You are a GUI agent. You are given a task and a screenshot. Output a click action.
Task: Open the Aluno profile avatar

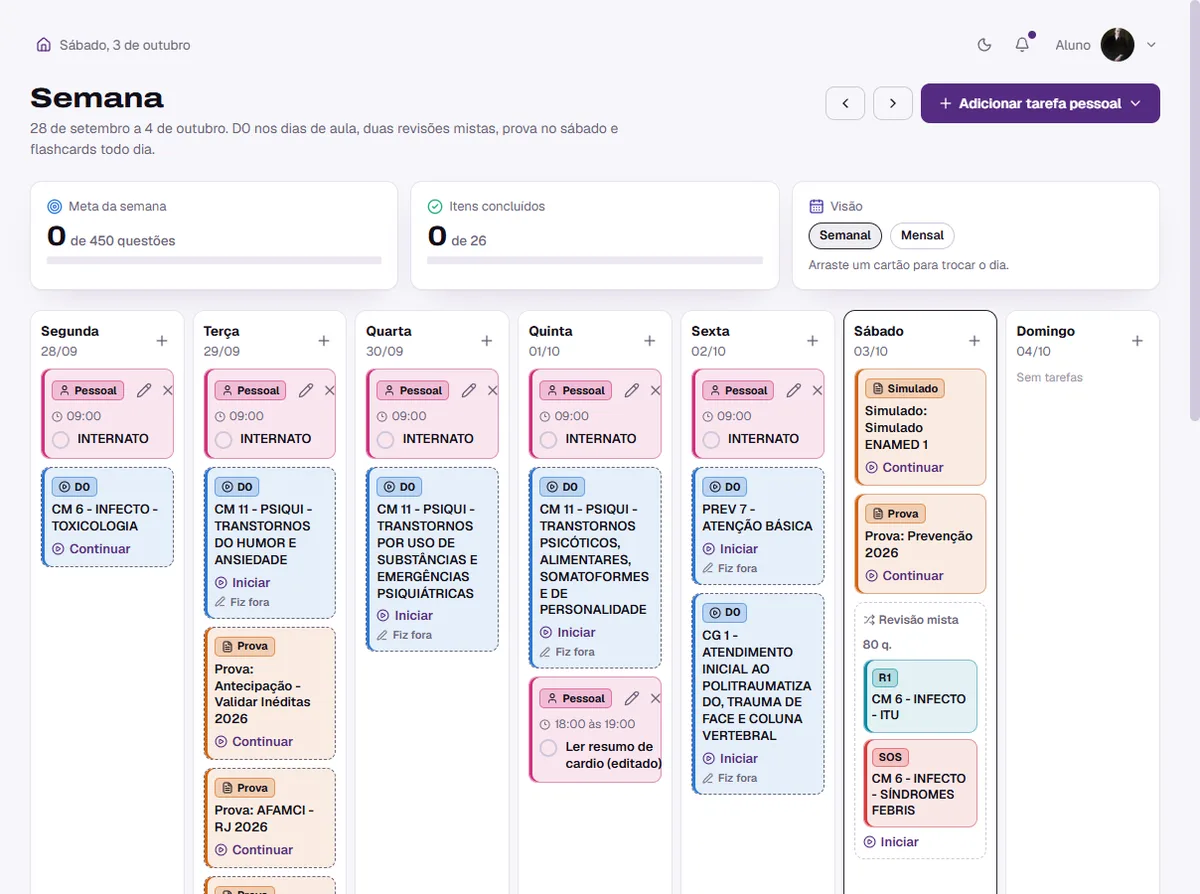pos(1117,45)
